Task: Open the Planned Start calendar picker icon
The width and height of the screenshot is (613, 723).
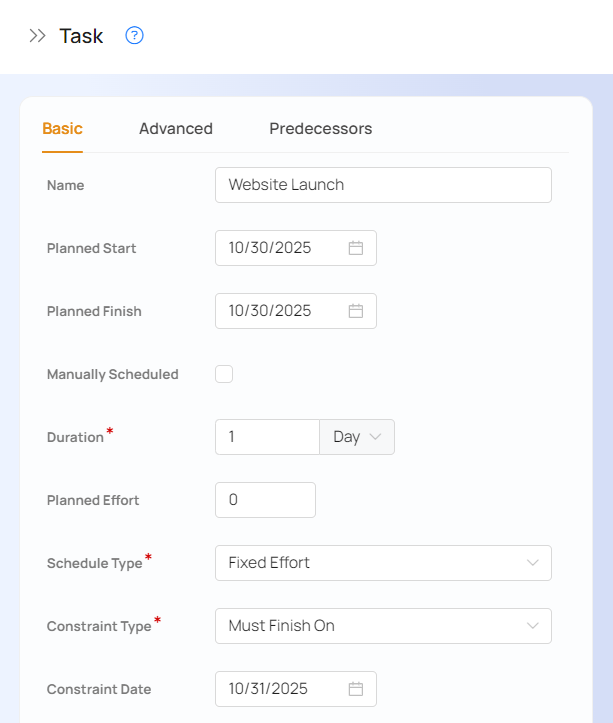Action: click(x=355, y=248)
